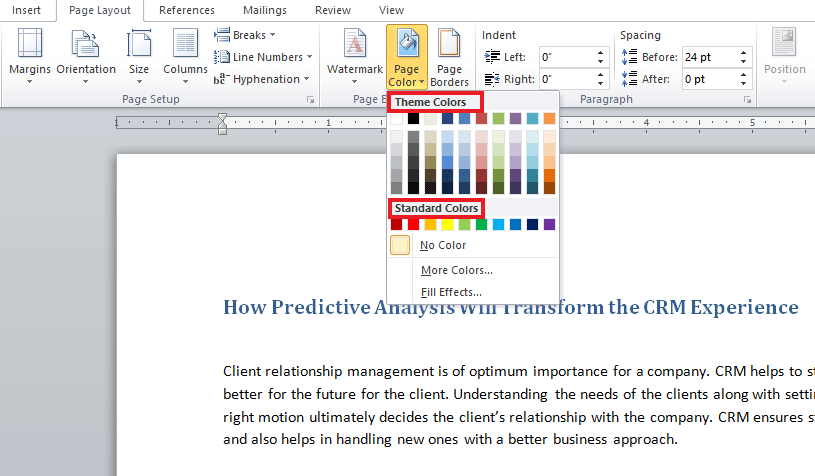Image resolution: width=815 pixels, height=476 pixels.
Task: Click the Indent Left value field
Action: tap(566, 57)
